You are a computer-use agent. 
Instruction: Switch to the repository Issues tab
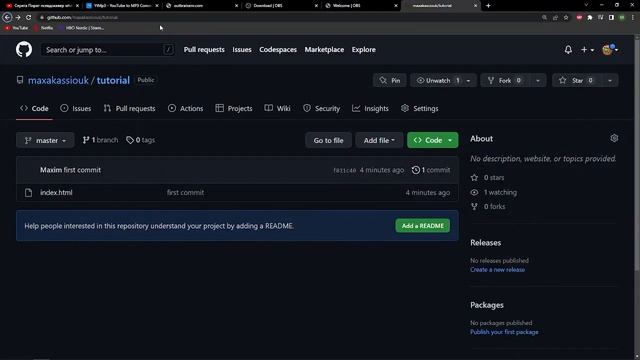76,108
